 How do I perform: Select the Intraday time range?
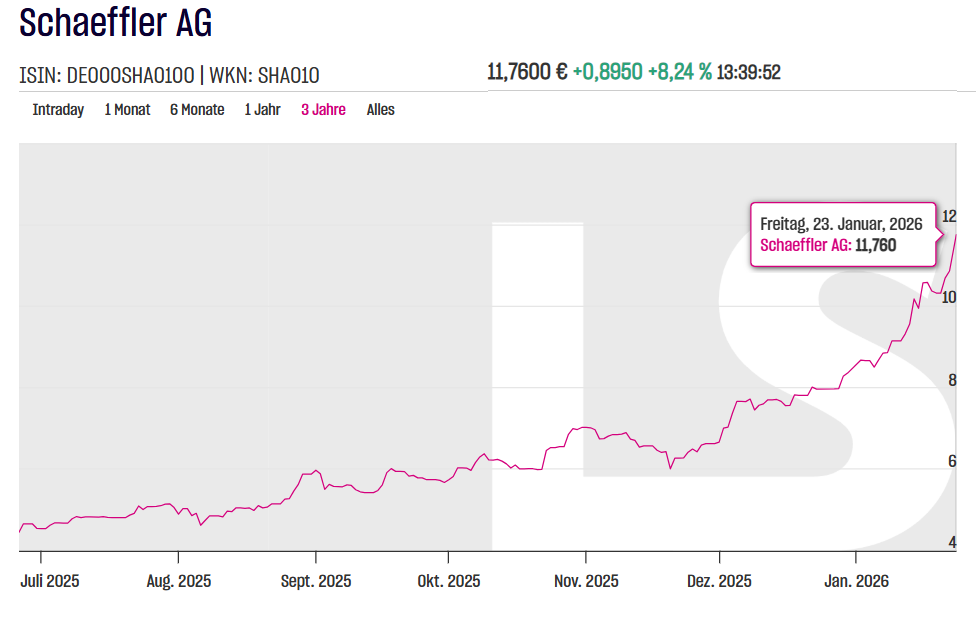[58, 110]
